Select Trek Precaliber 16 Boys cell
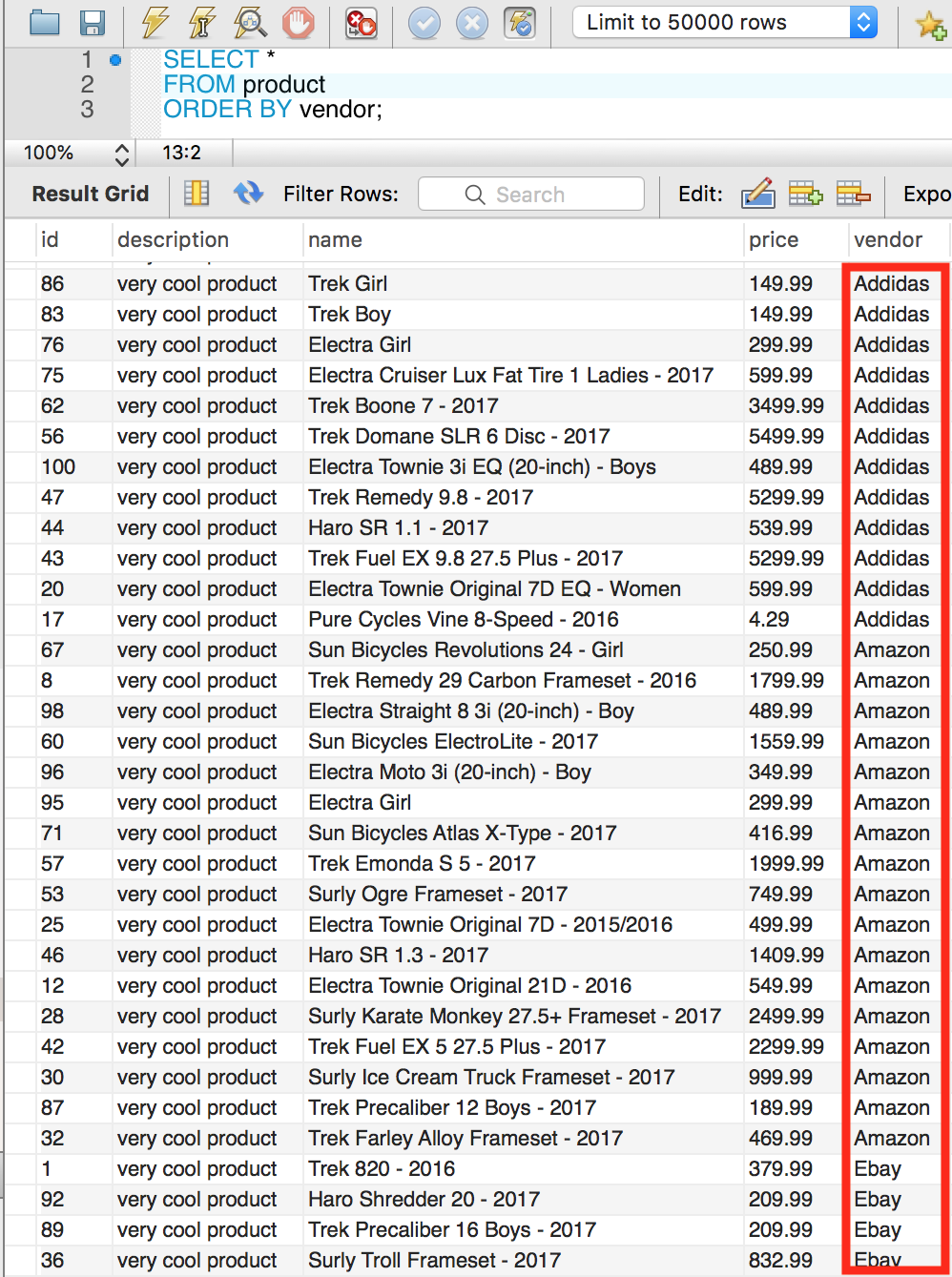 point(523,1229)
